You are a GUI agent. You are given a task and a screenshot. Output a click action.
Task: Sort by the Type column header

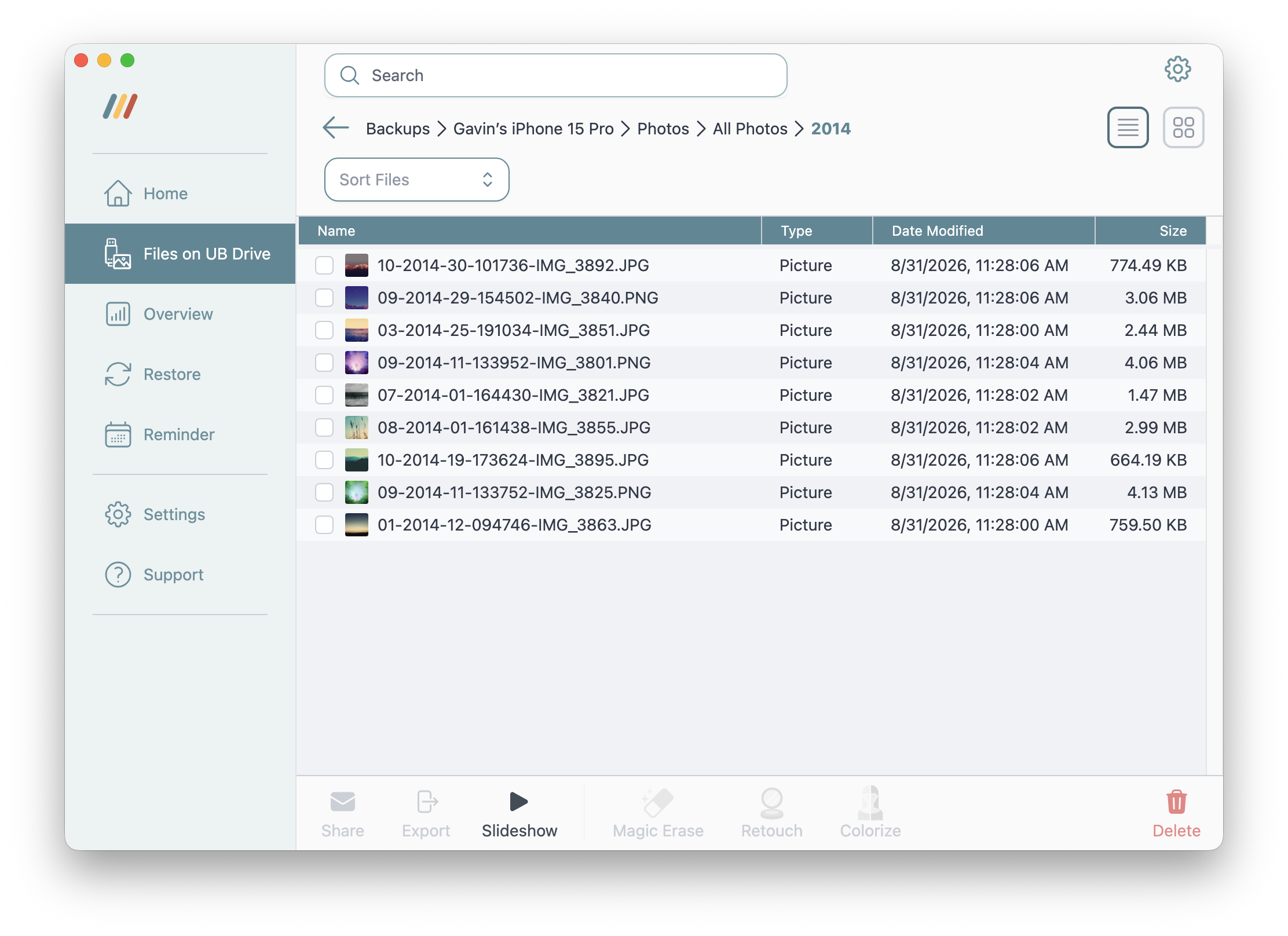(x=817, y=231)
